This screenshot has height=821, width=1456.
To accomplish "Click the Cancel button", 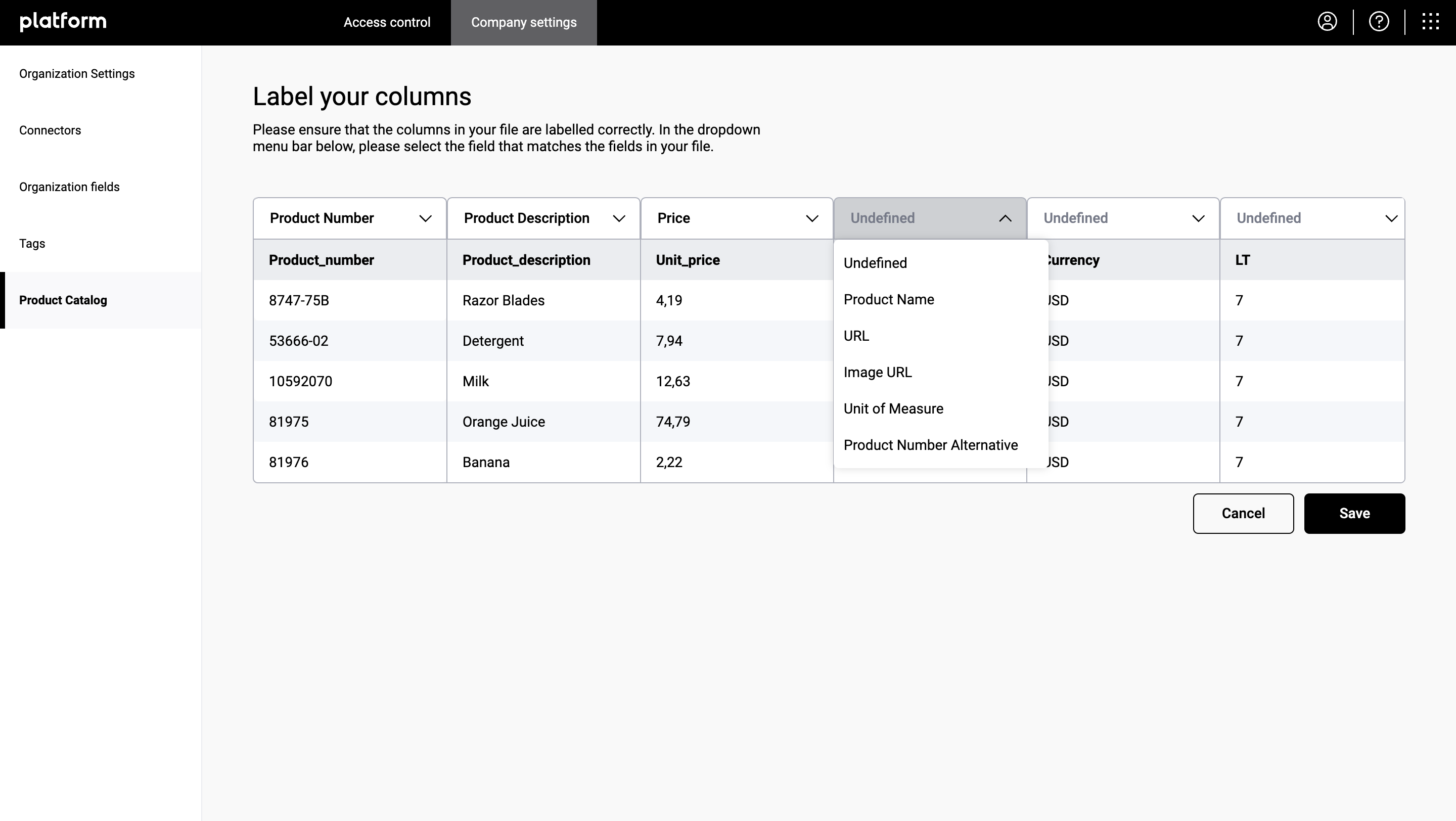I will click(1243, 514).
